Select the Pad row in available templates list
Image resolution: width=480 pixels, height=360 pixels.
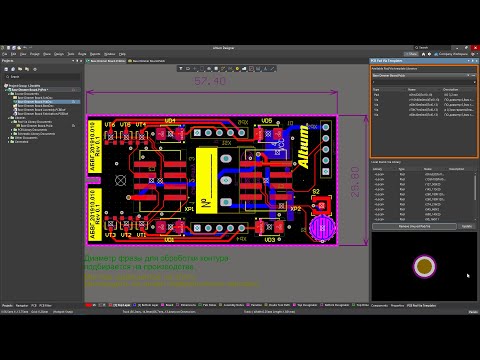[423, 95]
